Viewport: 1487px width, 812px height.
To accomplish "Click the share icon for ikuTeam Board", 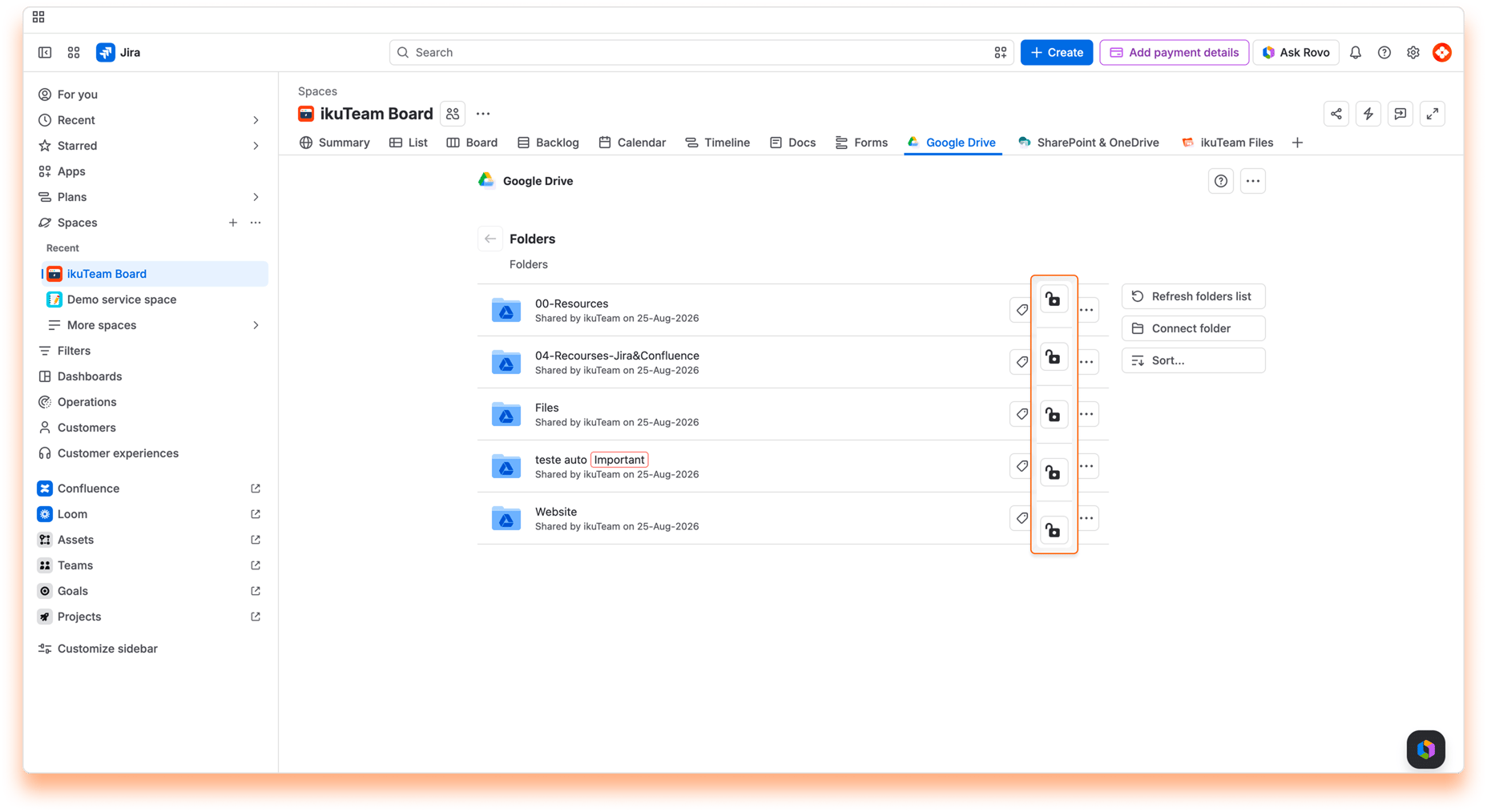I will 1336,114.
